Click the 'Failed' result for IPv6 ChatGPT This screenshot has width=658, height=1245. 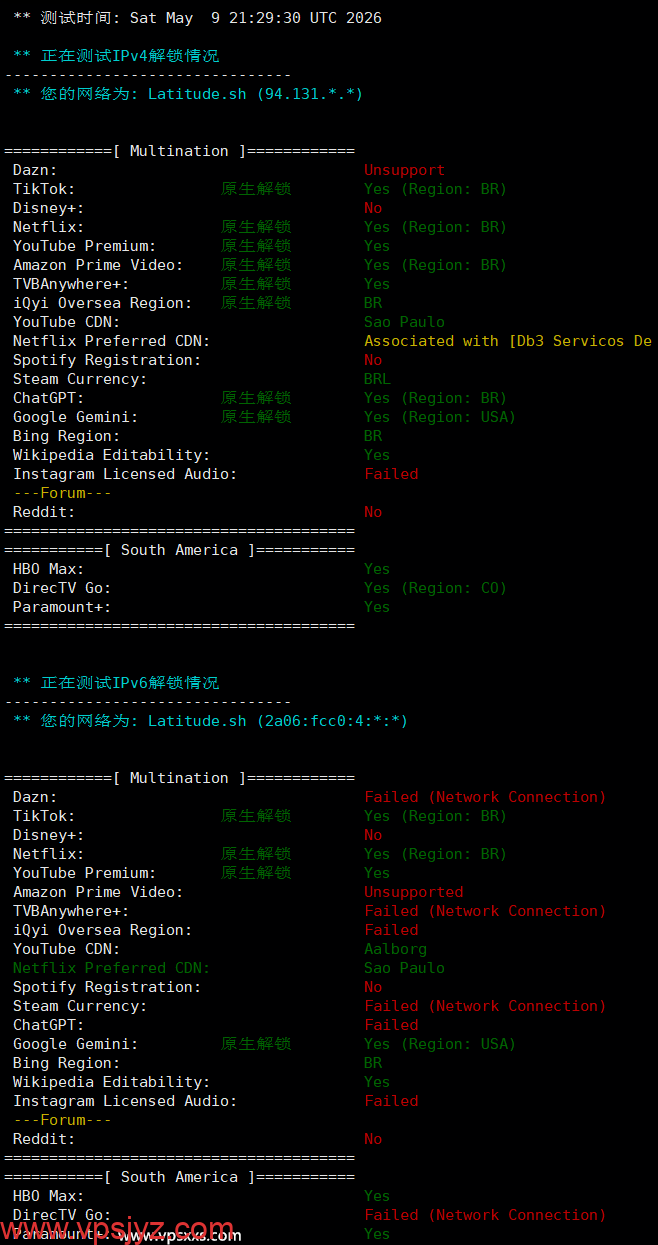391,1025
